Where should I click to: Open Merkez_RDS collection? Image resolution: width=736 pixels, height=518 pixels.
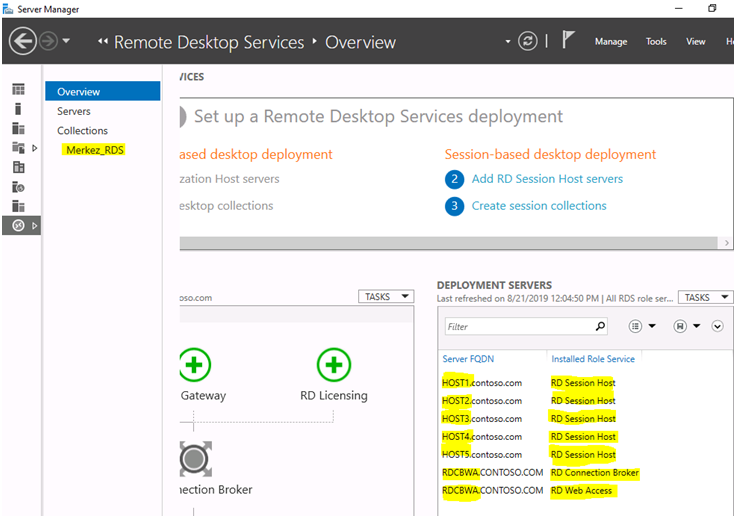95,150
